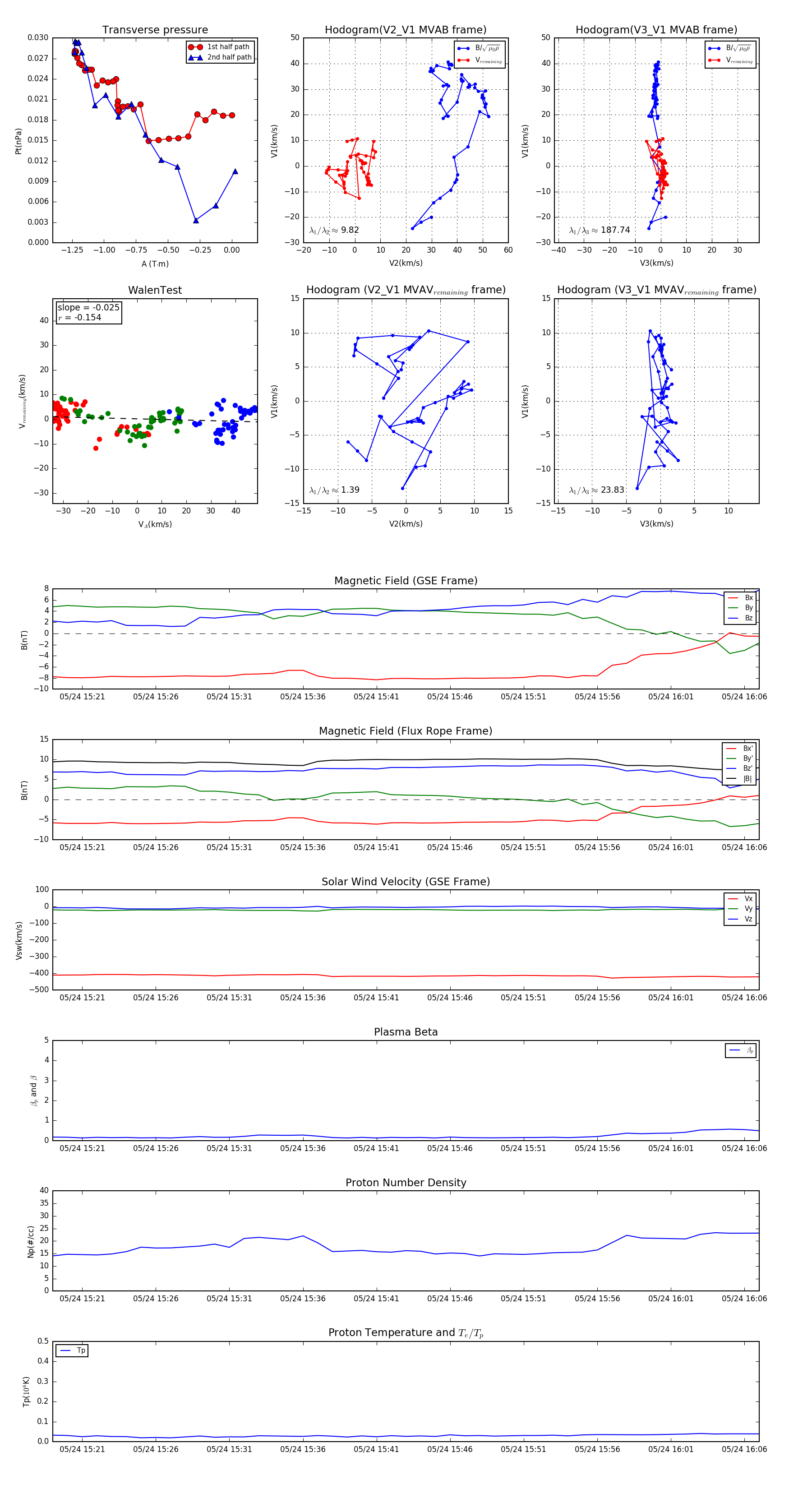
Task: Click 'Magnetic Field (Flux Rope Frame)' title
Action: coord(406,731)
